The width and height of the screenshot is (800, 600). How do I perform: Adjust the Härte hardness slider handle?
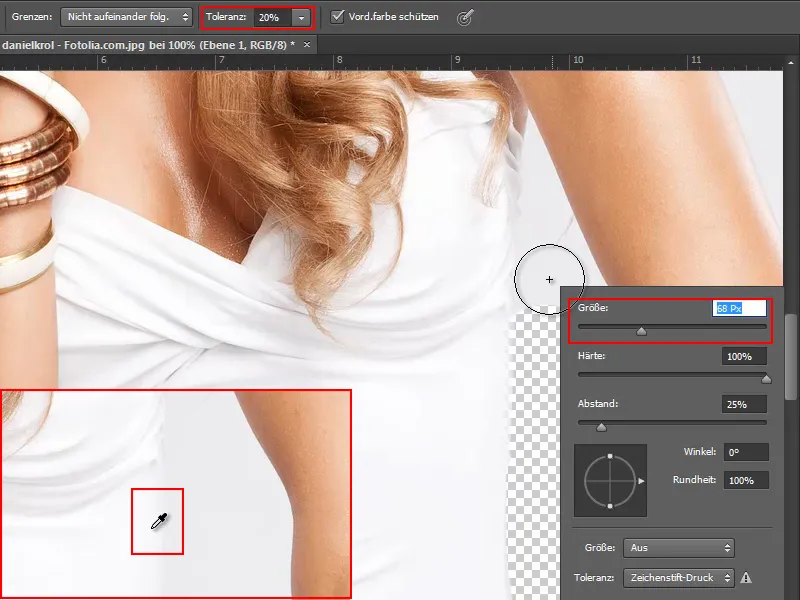tap(766, 379)
